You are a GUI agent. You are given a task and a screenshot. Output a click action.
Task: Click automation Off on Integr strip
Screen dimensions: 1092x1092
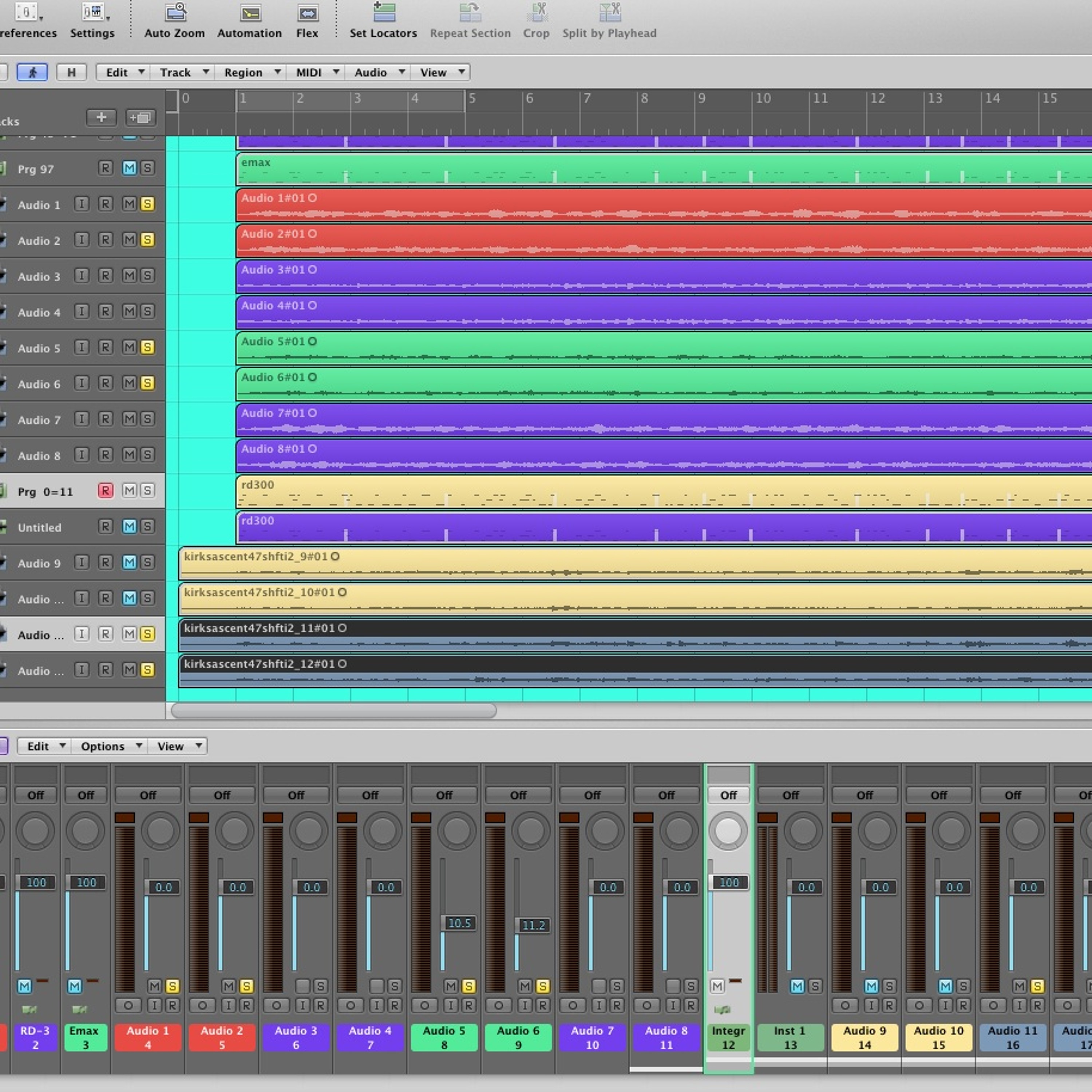coord(729,795)
